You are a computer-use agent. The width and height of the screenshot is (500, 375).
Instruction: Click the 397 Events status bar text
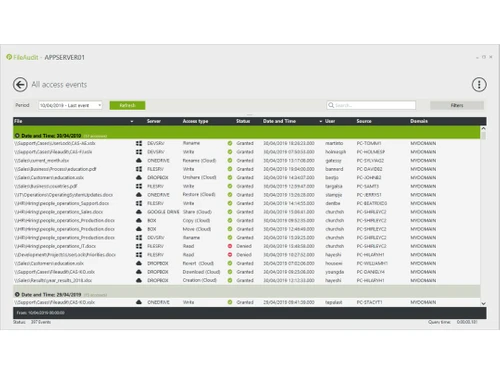(41, 322)
